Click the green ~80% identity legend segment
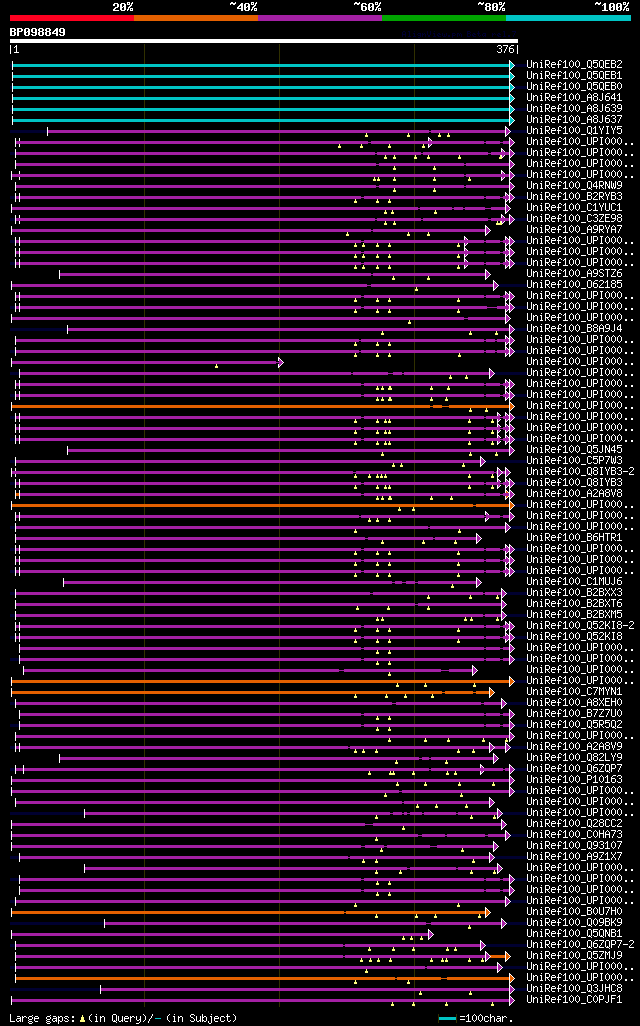Screen dimensions: 640x1026 [x=444, y=18]
